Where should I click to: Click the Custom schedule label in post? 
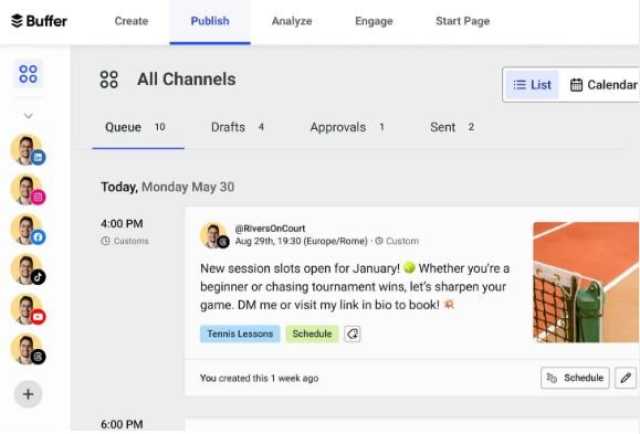pos(397,241)
